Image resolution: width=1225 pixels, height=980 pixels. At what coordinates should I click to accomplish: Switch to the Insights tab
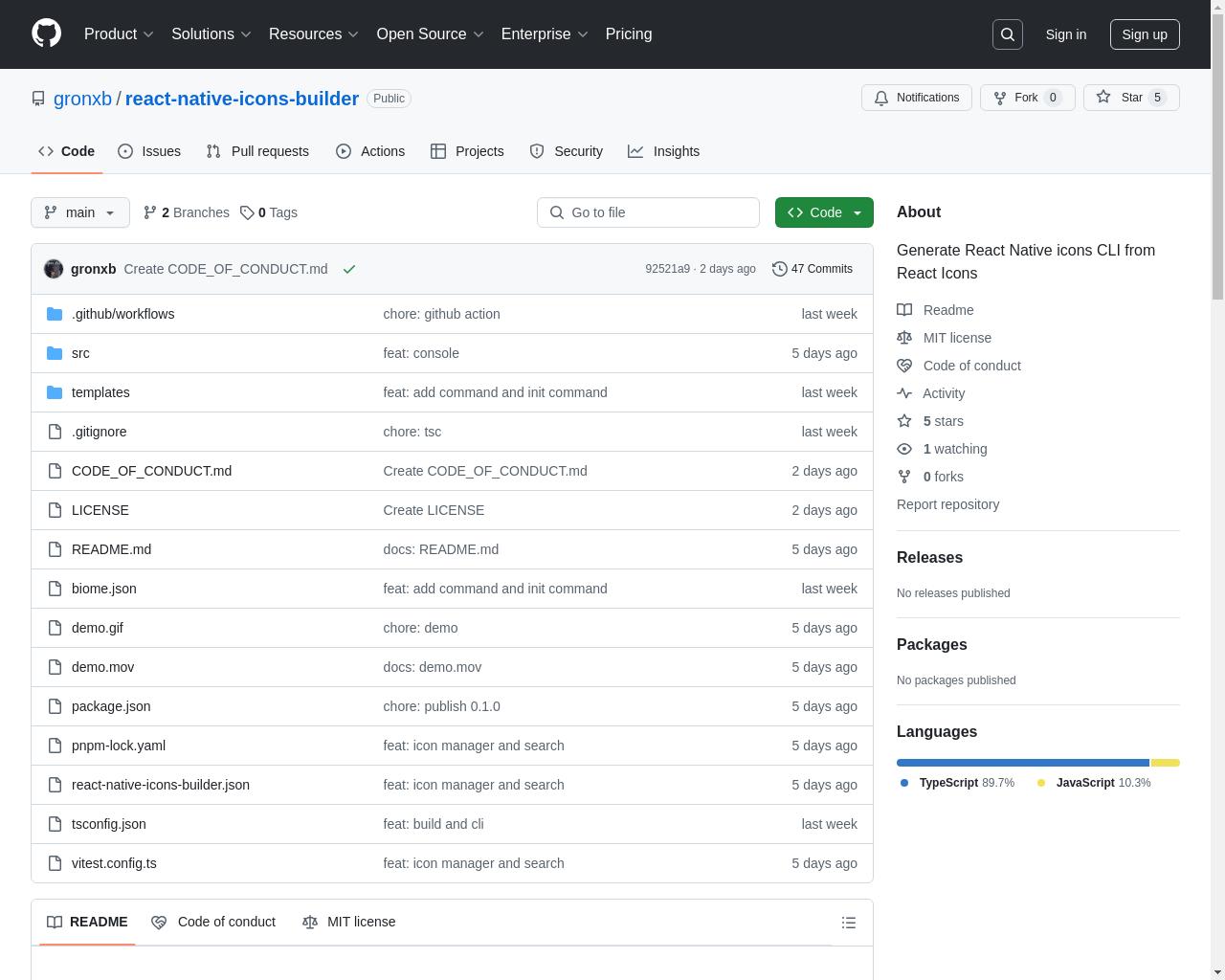pos(664,151)
